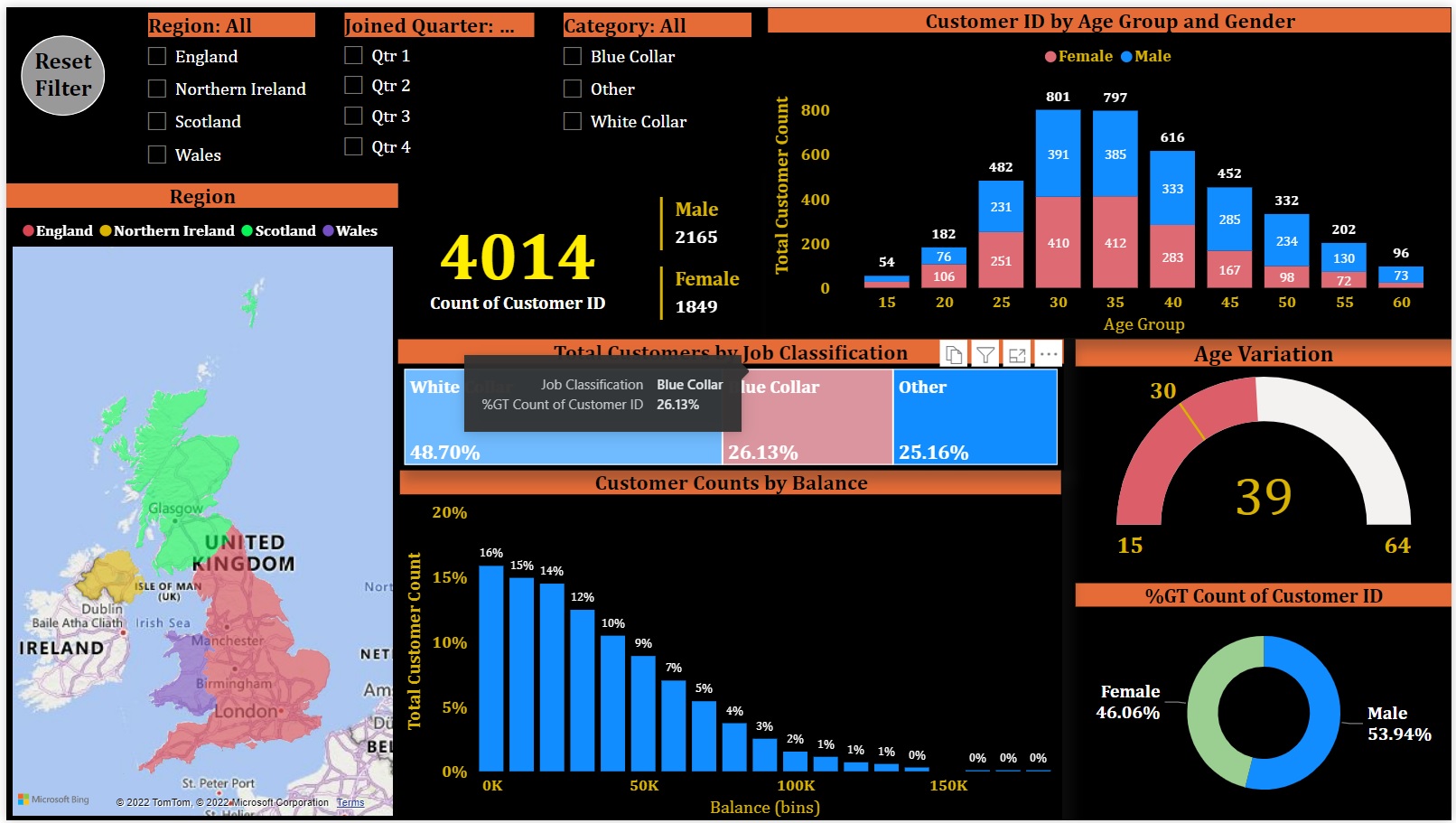Click the 16% bar in the balance chart
Image resolution: width=1456 pixels, height=823 pixels.
(491, 669)
